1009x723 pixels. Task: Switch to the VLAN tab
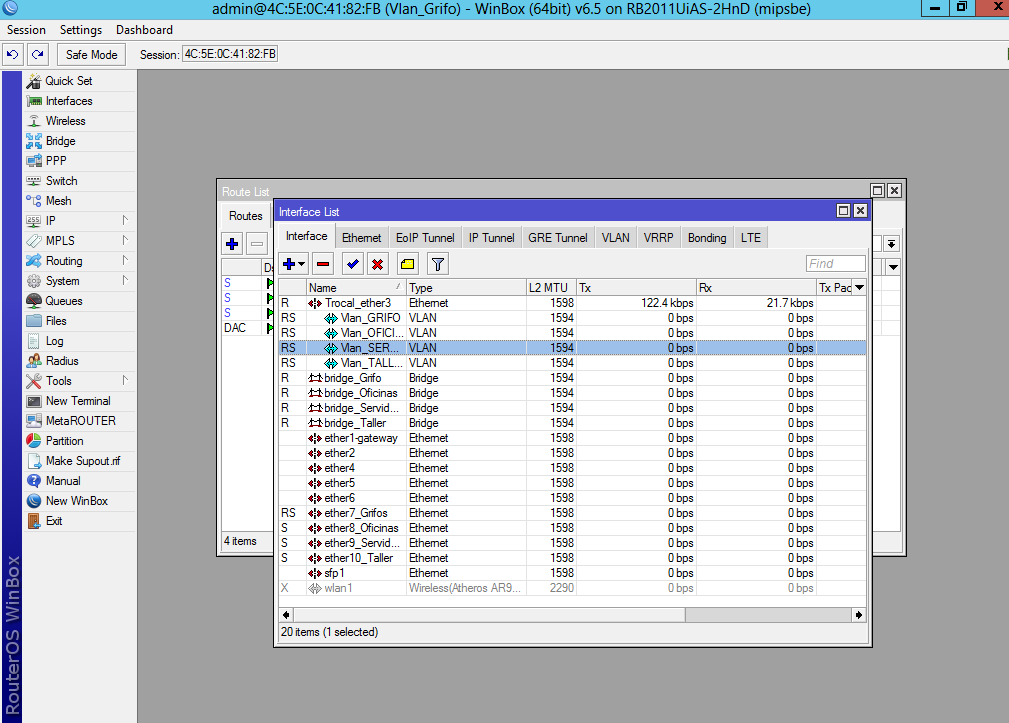tap(614, 237)
